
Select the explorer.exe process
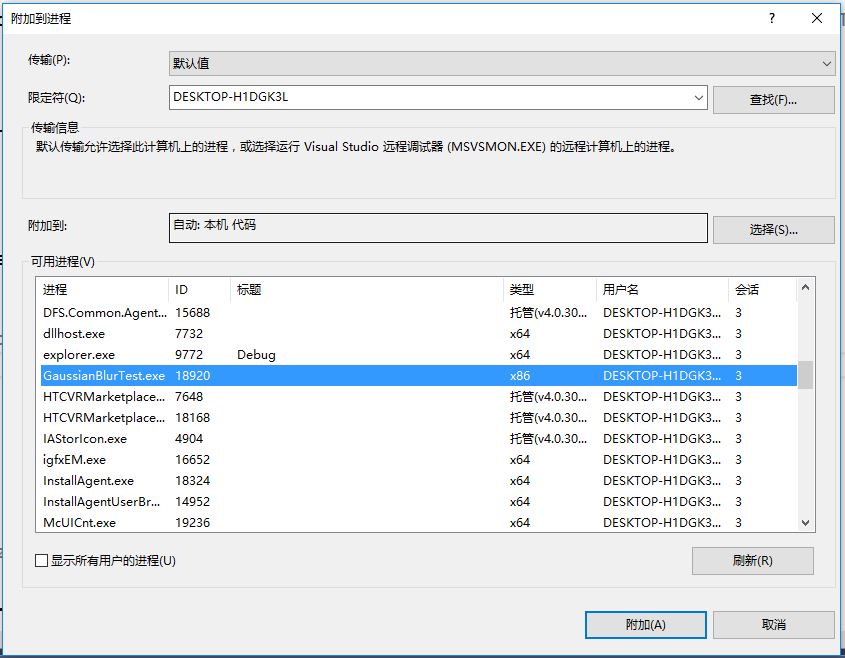point(419,355)
